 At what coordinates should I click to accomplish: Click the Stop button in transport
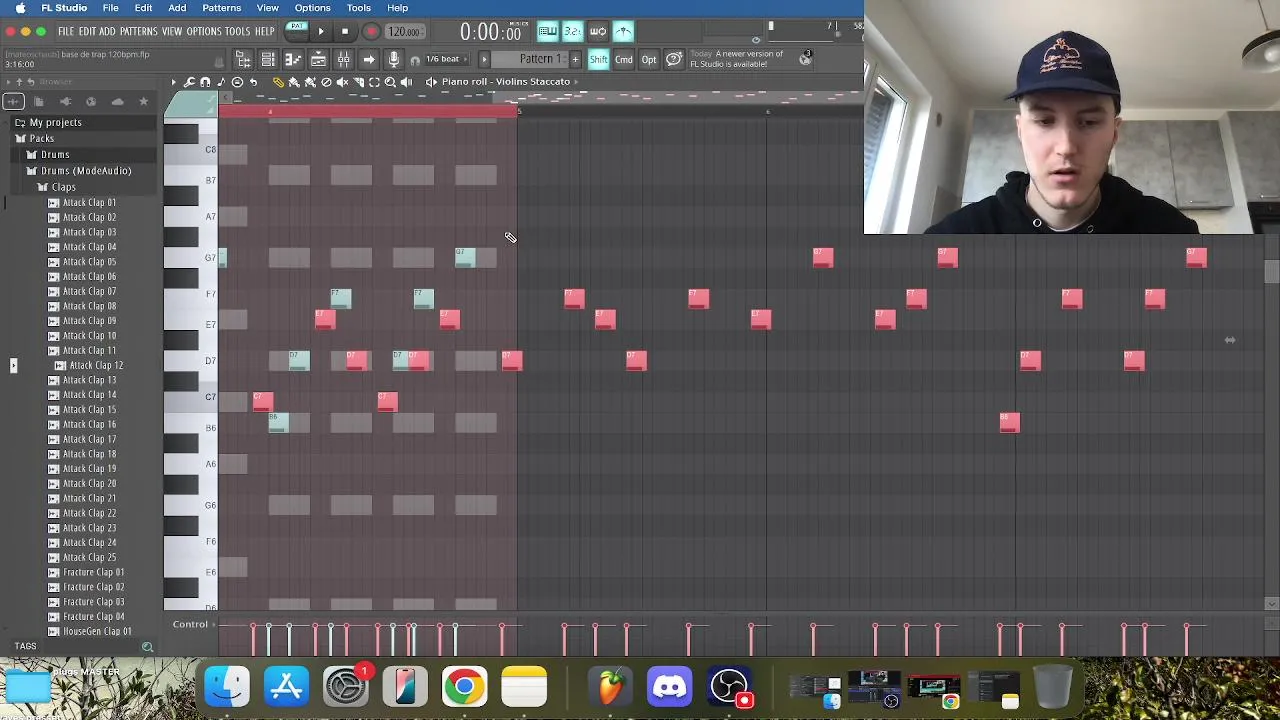point(345,31)
